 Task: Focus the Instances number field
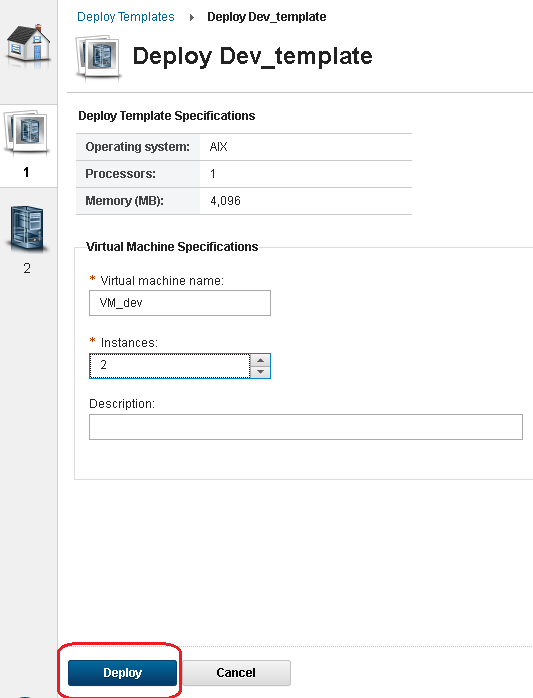(x=170, y=365)
